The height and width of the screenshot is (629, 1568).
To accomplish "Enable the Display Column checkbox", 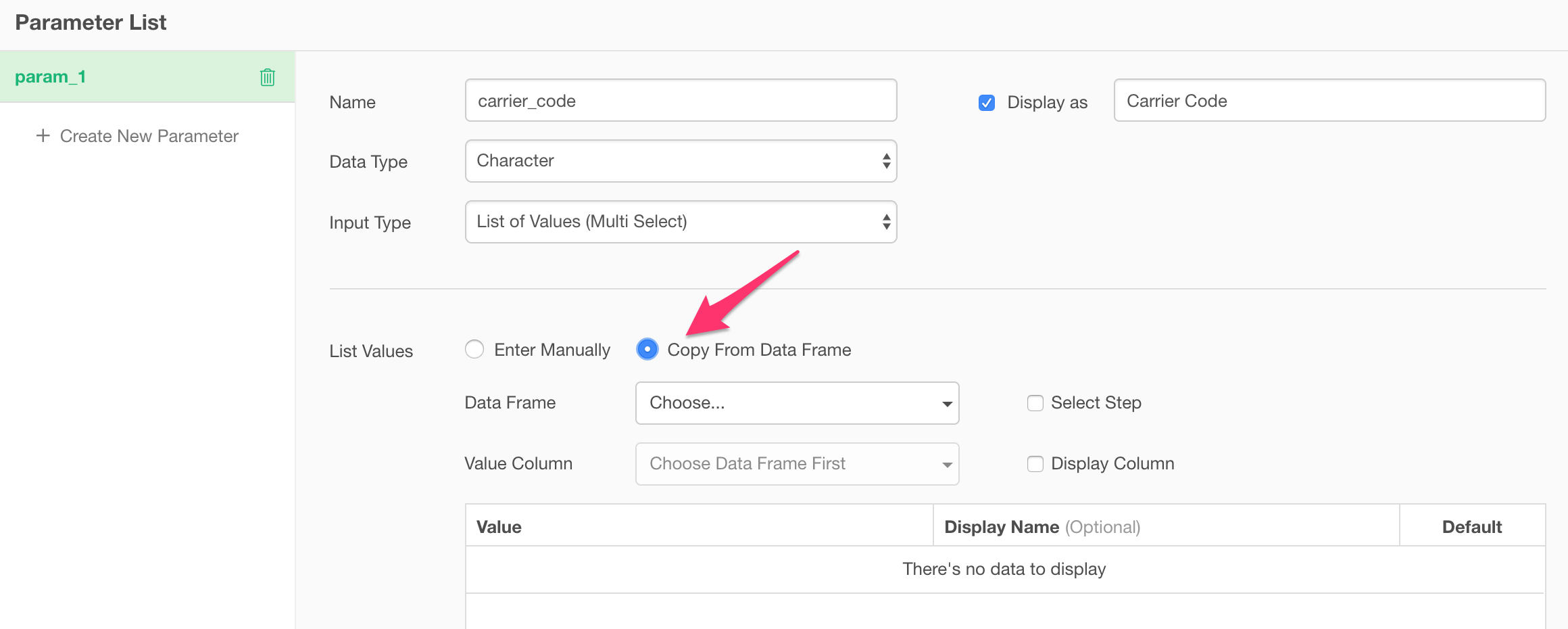I will (x=1035, y=464).
